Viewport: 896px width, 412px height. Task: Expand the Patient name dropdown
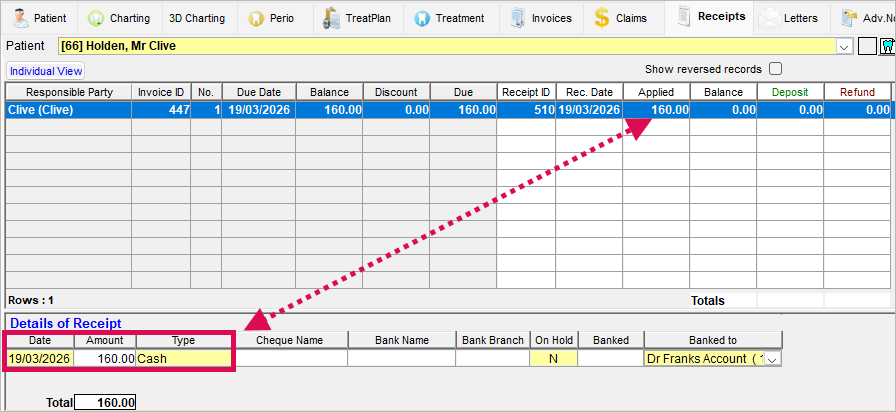coord(844,46)
